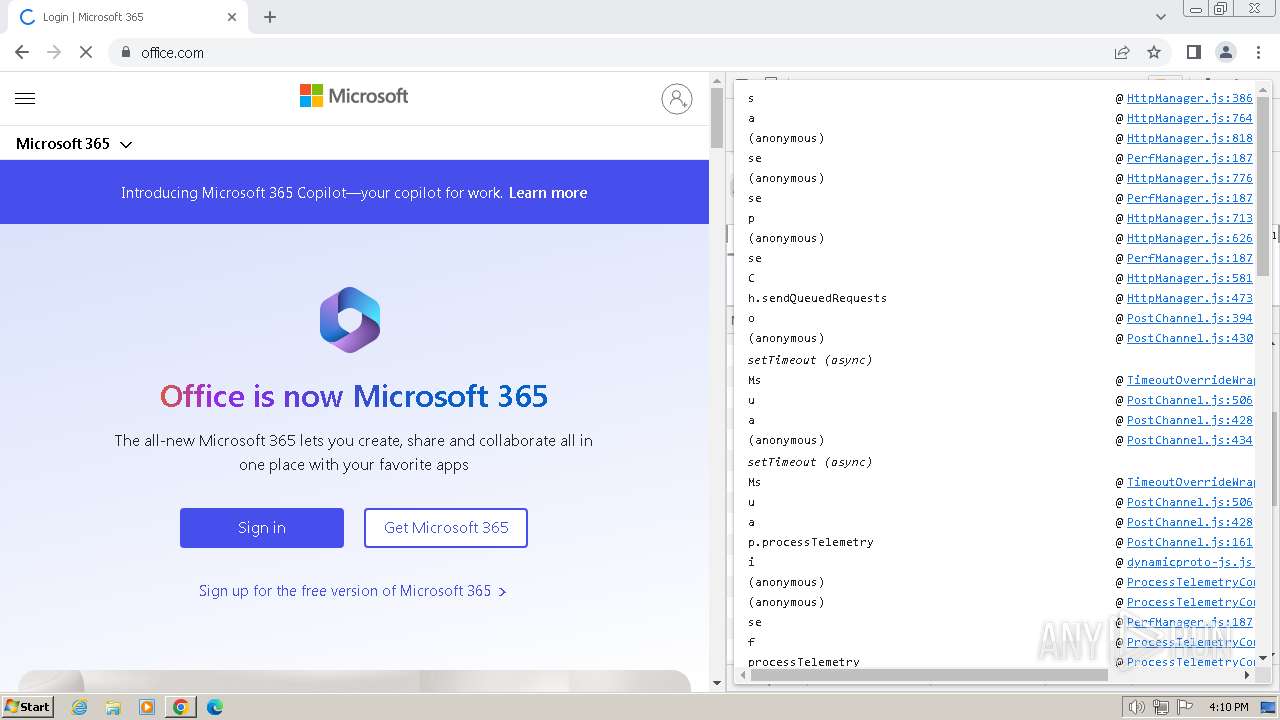Open the PostChannel.js:434 source link

tap(1189, 440)
